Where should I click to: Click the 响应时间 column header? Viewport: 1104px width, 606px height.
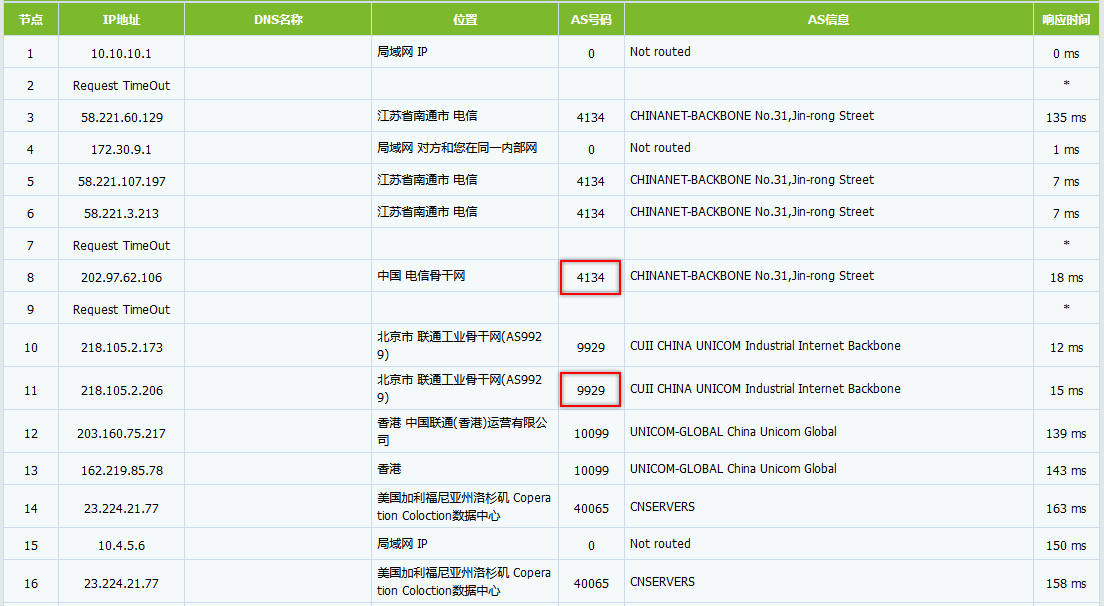click(x=1066, y=20)
